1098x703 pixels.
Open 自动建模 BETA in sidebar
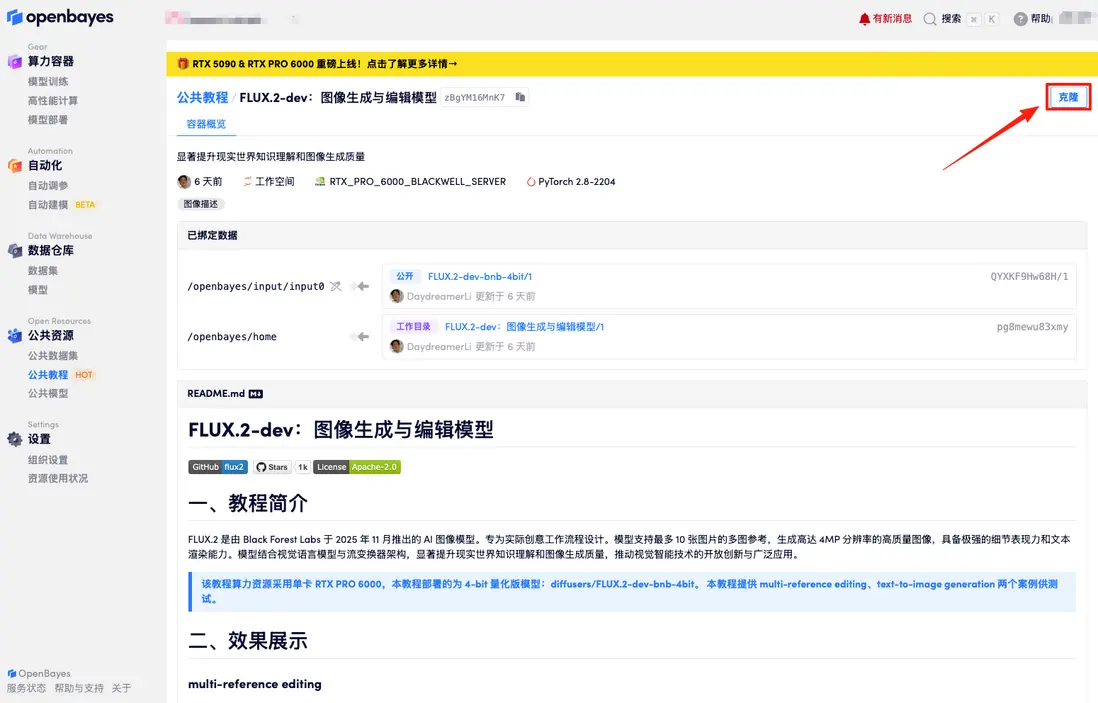point(61,204)
